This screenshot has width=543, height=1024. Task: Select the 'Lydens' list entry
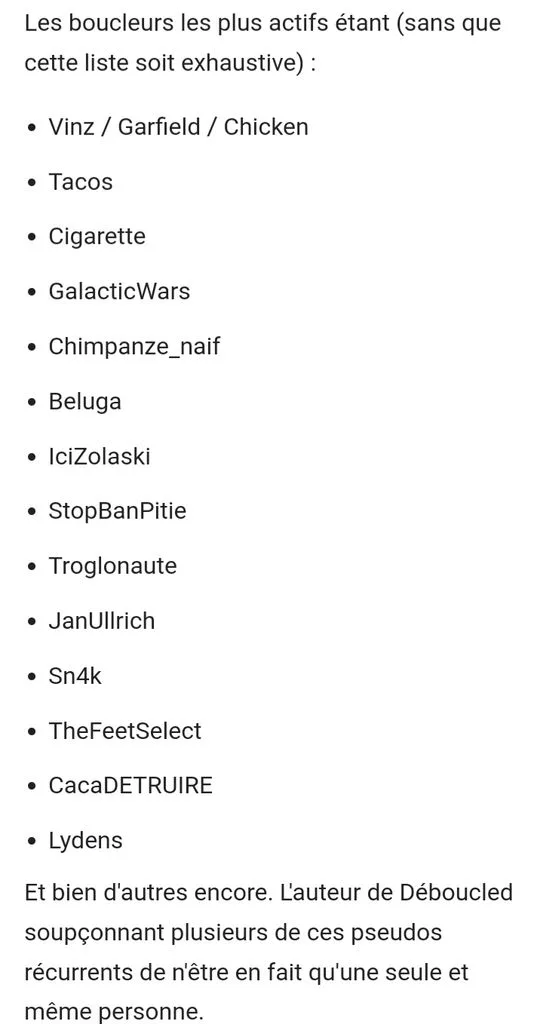[x=86, y=840]
